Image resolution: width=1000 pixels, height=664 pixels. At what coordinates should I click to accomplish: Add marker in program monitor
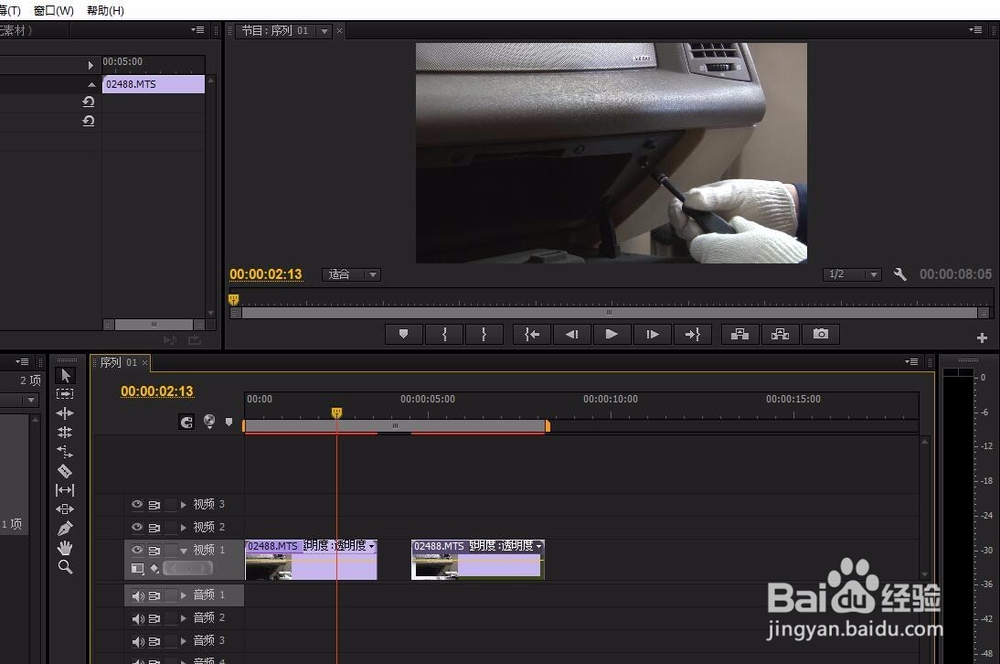404,334
